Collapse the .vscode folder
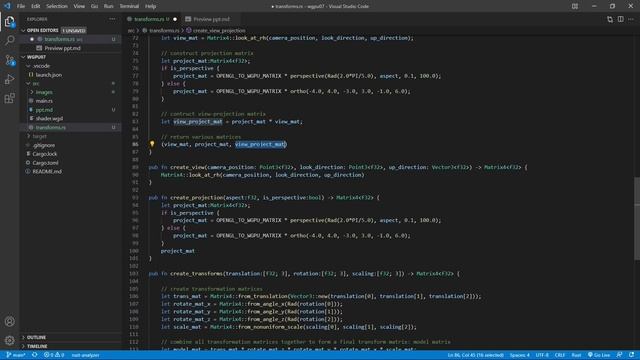This screenshot has height=360, width=640. click(x=28, y=66)
